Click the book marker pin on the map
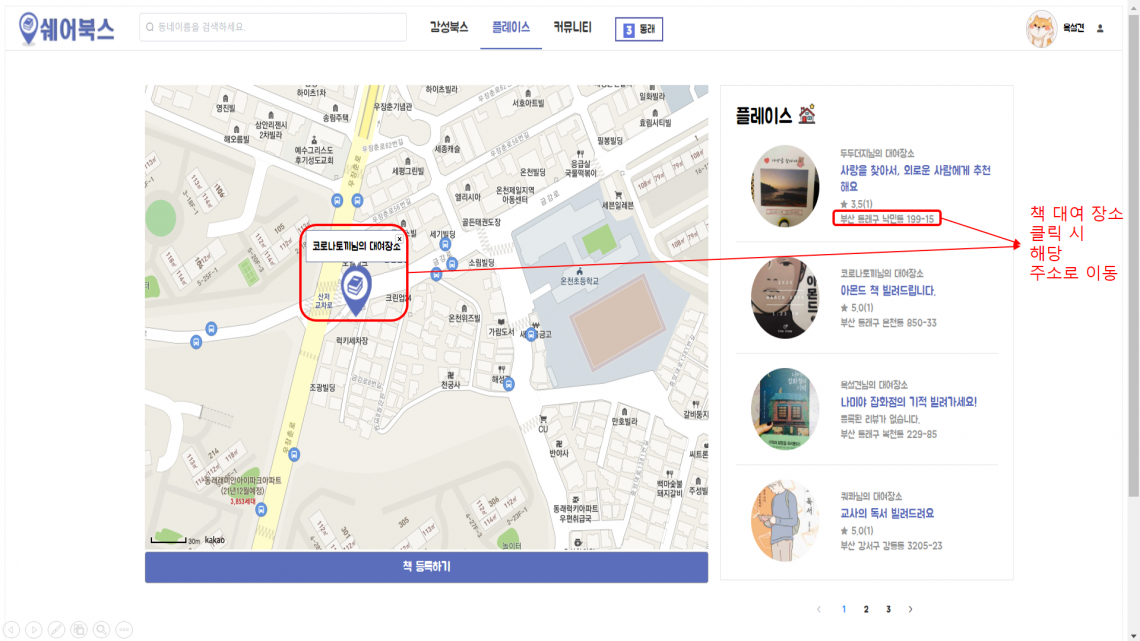This screenshot has height=641, width=1140. pos(356,290)
